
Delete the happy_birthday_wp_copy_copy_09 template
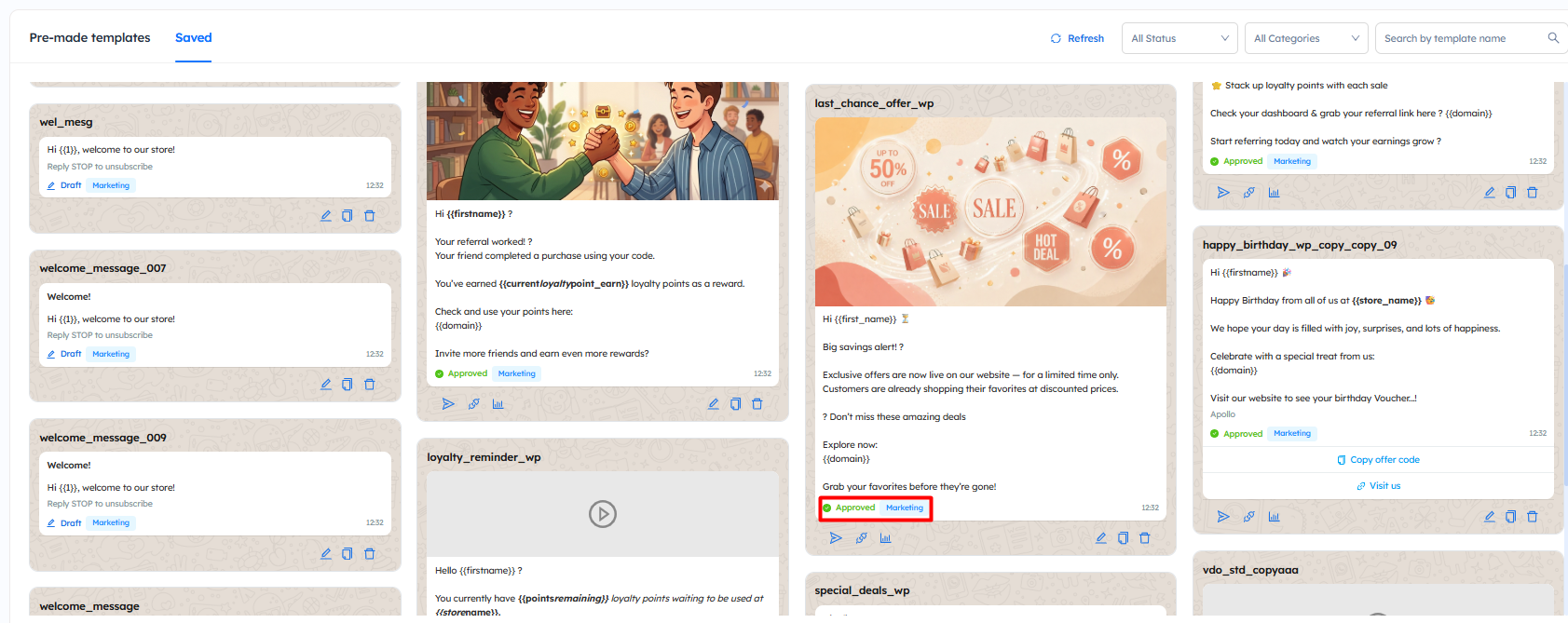click(1532, 517)
